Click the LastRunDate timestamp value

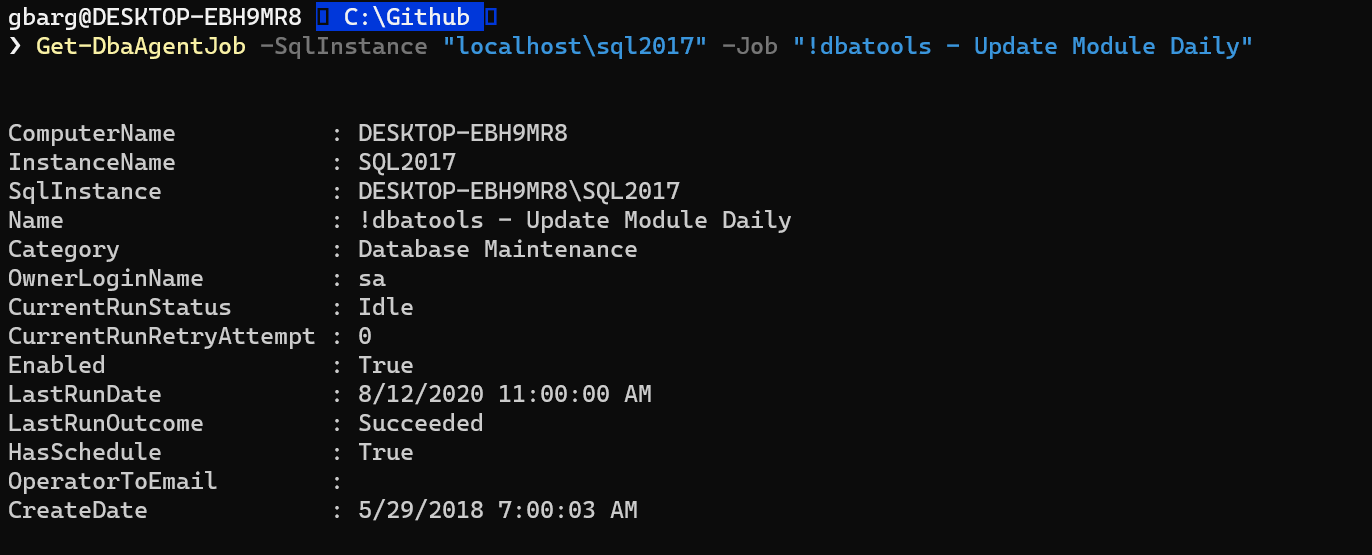coord(505,394)
